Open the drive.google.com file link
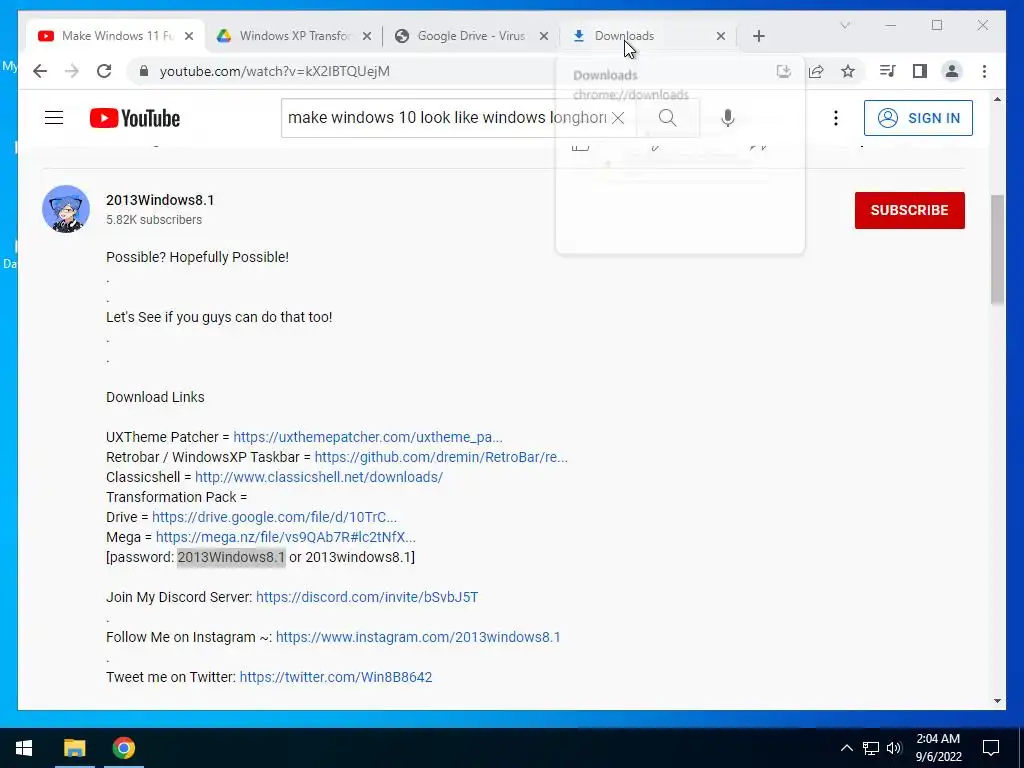This screenshot has width=1024, height=768. [274, 517]
